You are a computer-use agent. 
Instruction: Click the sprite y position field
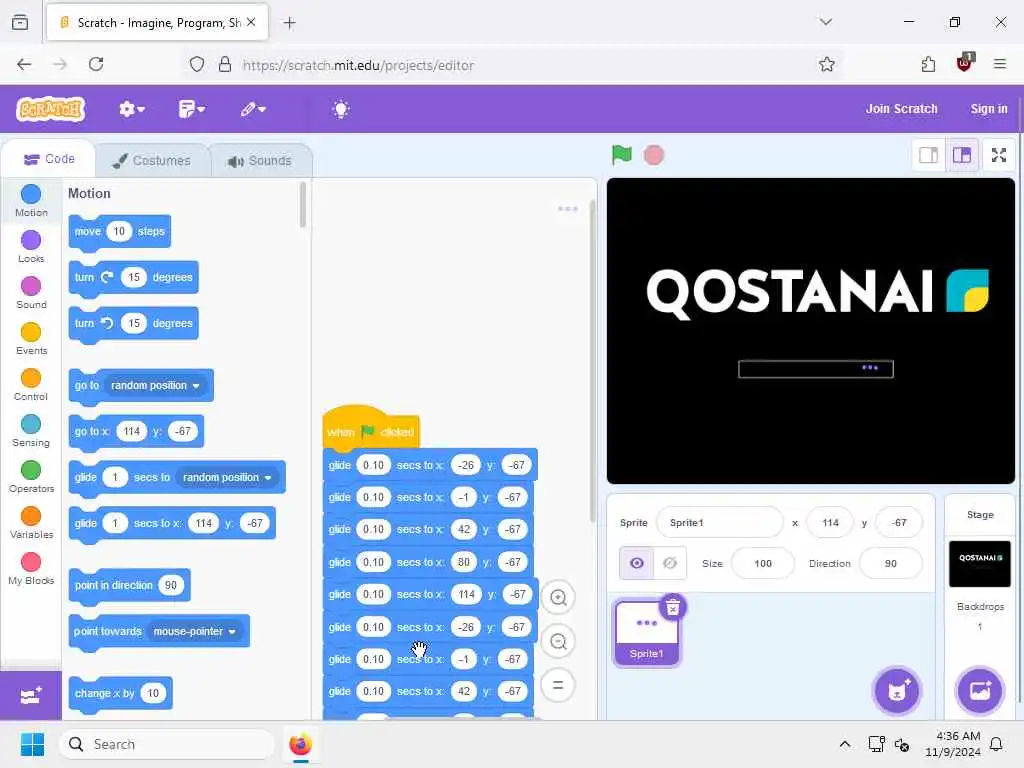899,522
